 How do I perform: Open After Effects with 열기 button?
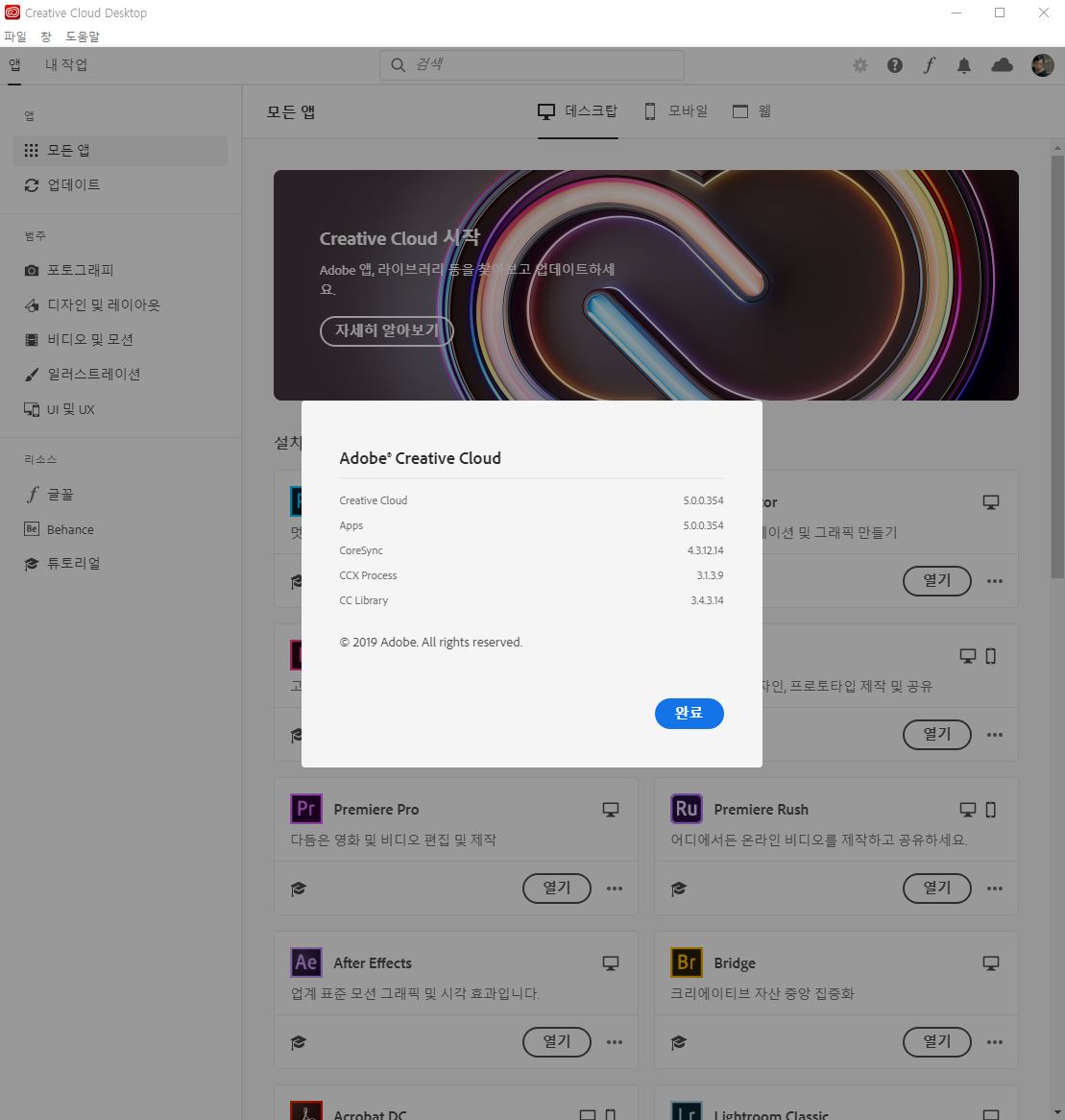click(x=556, y=1042)
